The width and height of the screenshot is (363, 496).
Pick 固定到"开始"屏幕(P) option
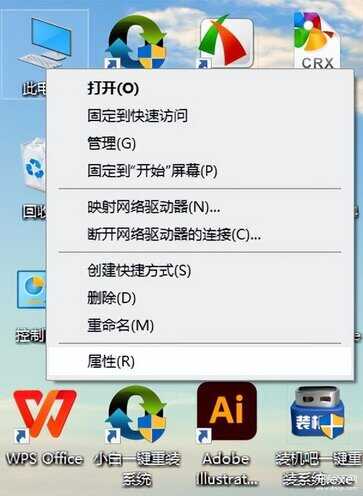[200, 171]
